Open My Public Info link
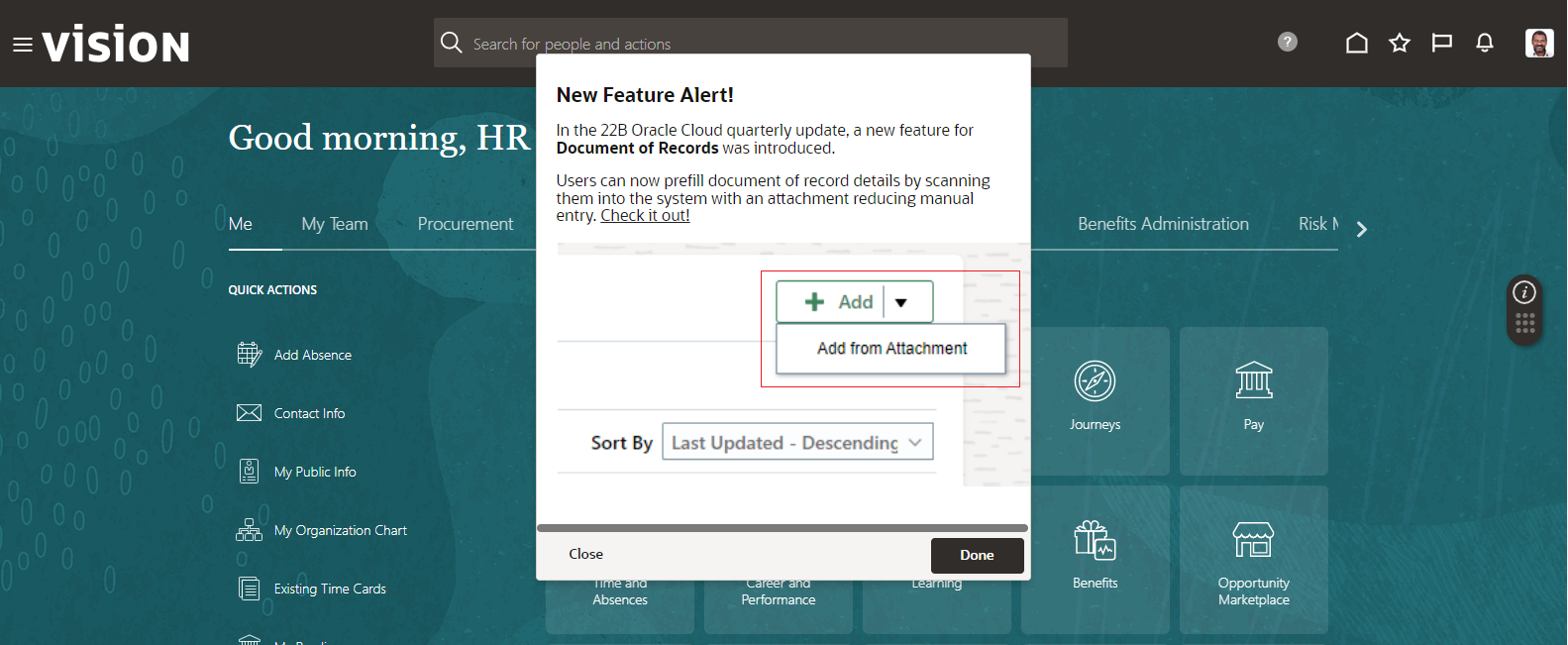Screen dimensions: 1568x645 click(x=315, y=472)
